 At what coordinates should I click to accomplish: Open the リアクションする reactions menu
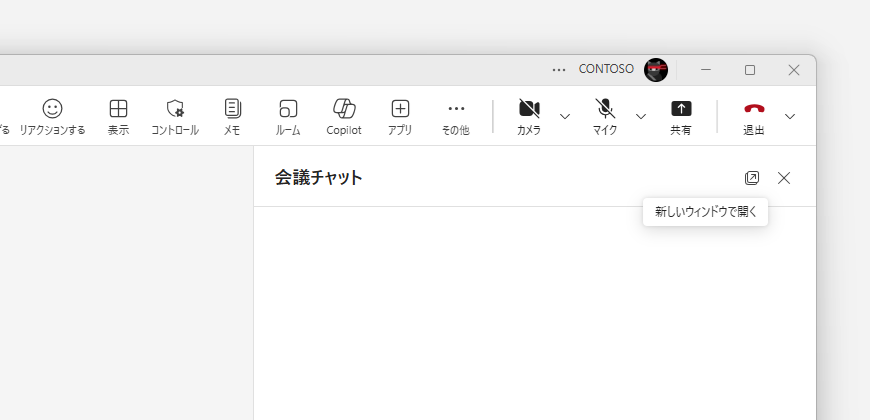tap(52, 116)
